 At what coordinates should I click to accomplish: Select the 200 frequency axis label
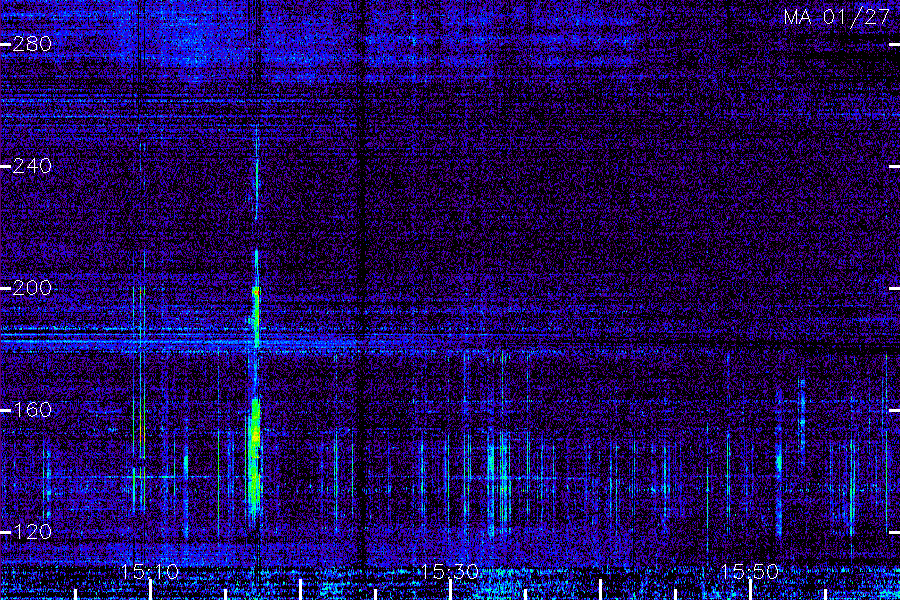pos(32,288)
